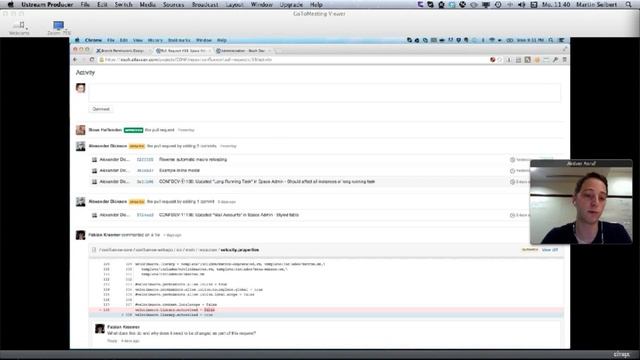Open the commit hash link for 'Example inline modal'
The height and width of the screenshot is (360, 640).
coord(145,171)
